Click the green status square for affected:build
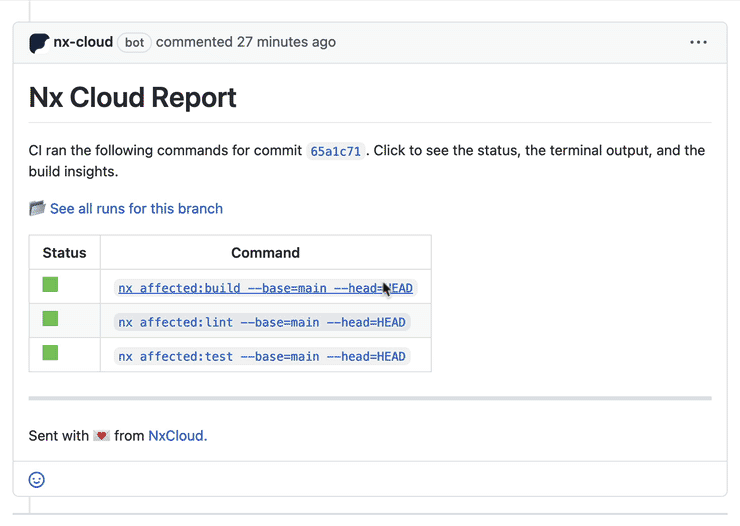 click(x=50, y=284)
